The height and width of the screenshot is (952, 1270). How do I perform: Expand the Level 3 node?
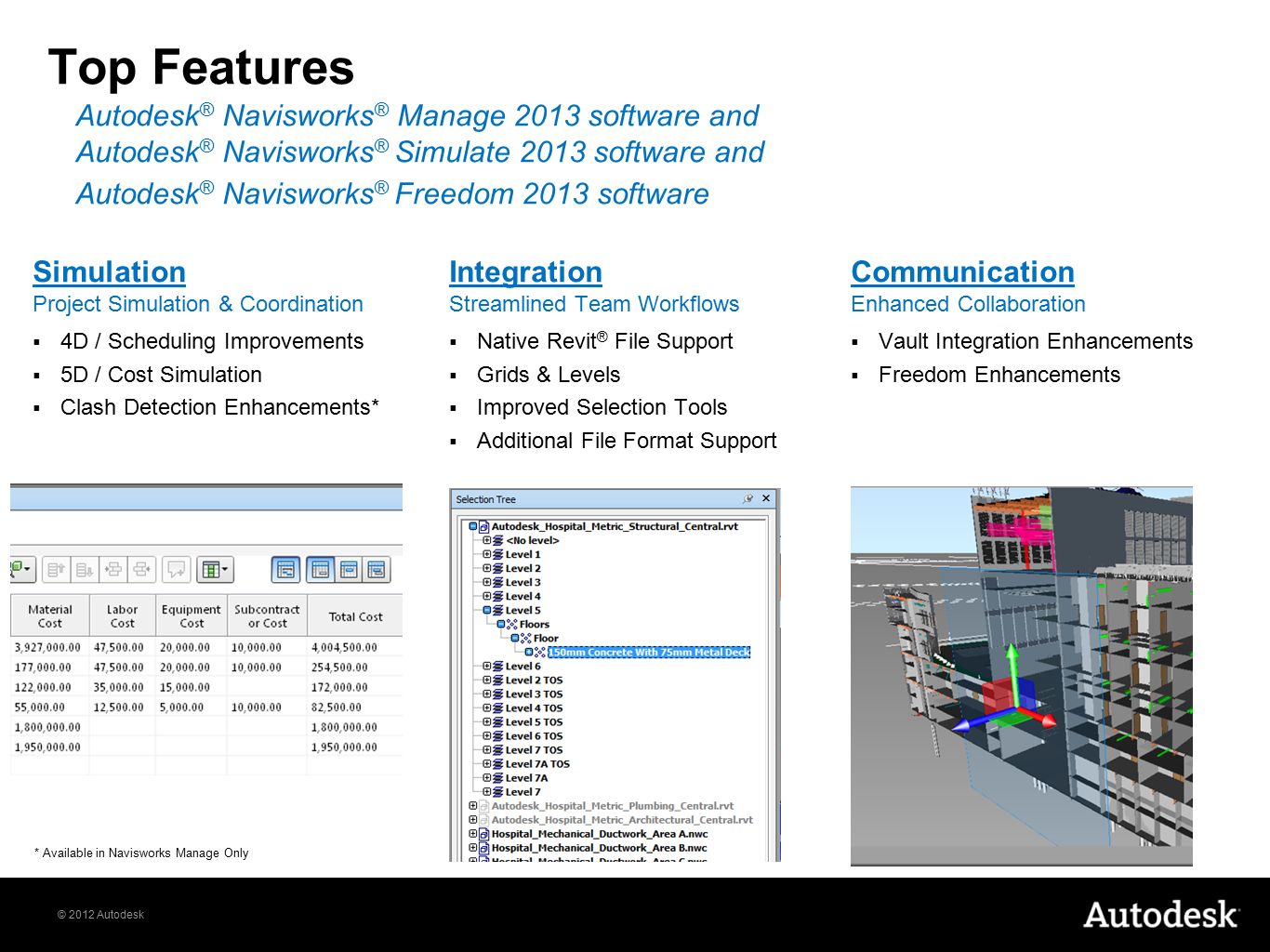tap(486, 582)
